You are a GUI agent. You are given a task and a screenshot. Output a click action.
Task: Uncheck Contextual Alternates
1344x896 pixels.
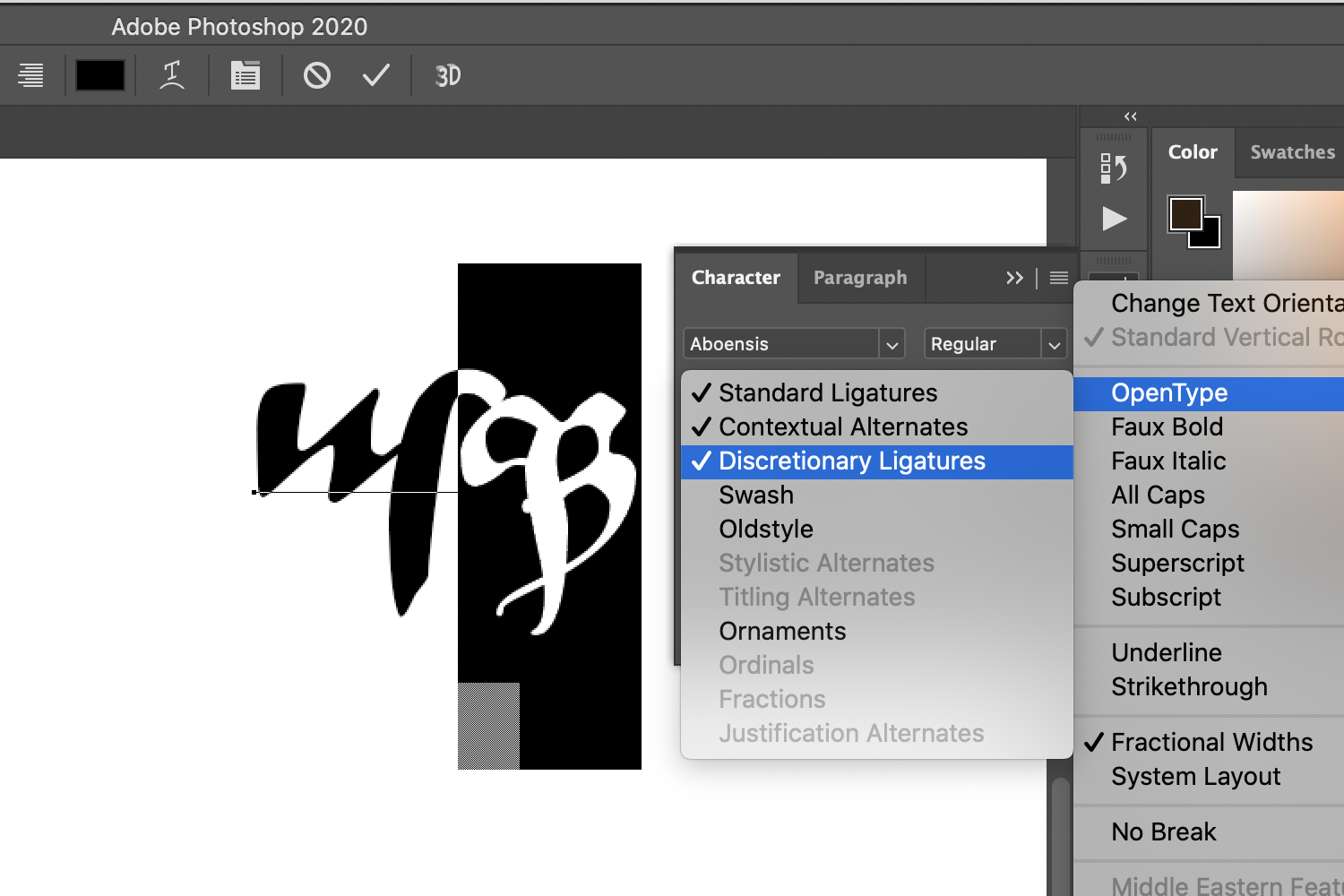[842, 427]
